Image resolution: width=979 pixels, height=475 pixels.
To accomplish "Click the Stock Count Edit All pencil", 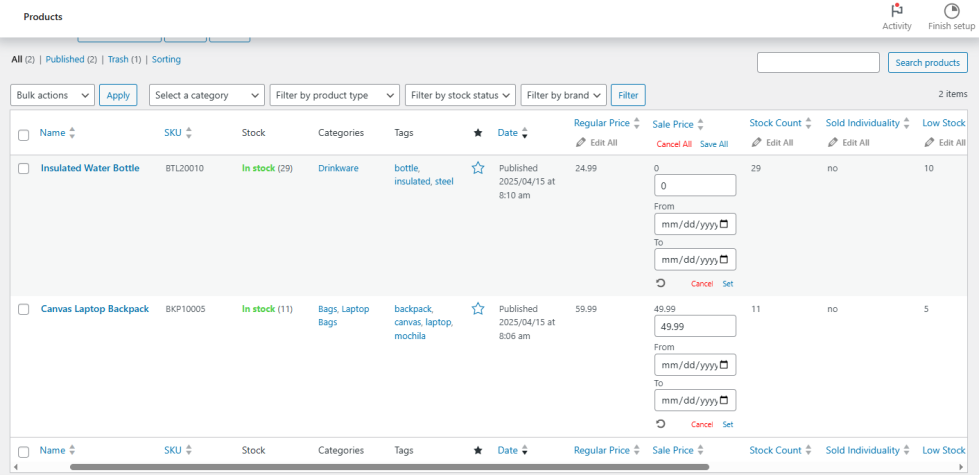I will 757,143.
